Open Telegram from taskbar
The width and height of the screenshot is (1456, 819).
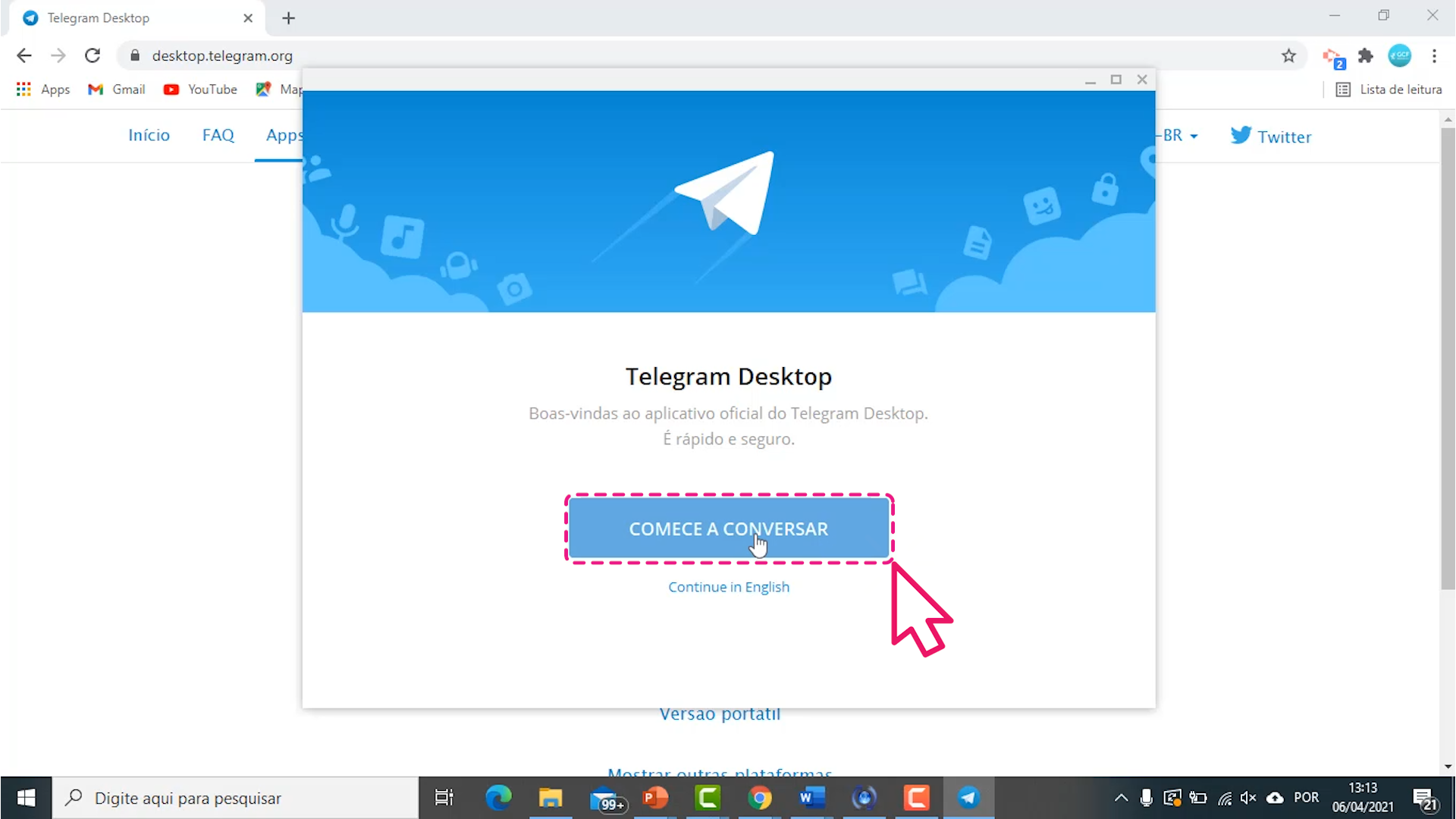click(x=968, y=798)
